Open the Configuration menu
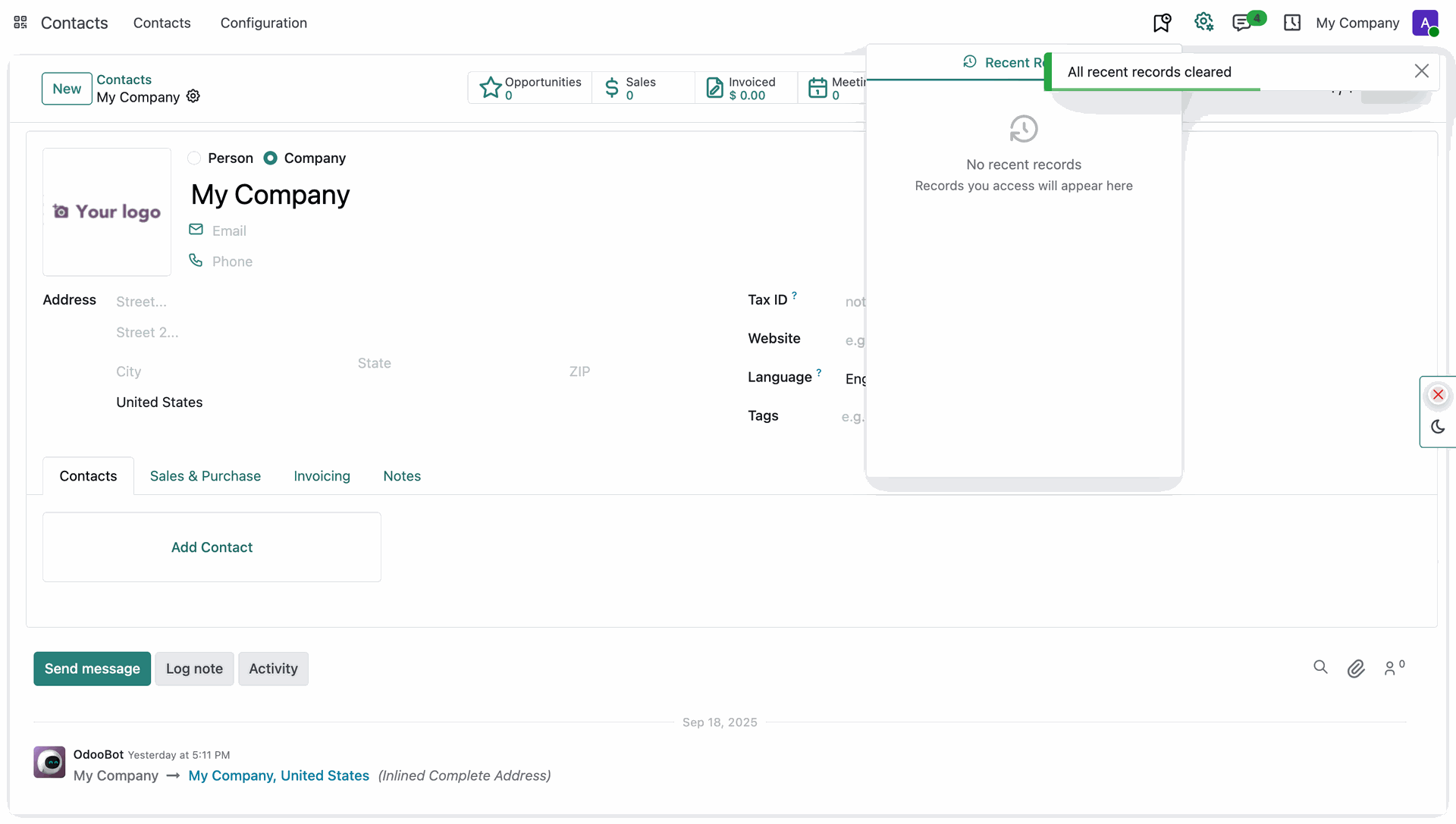Image resolution: width=1456 pixels, height=824 pixels. pyautogui.click(x=264, y=23)
